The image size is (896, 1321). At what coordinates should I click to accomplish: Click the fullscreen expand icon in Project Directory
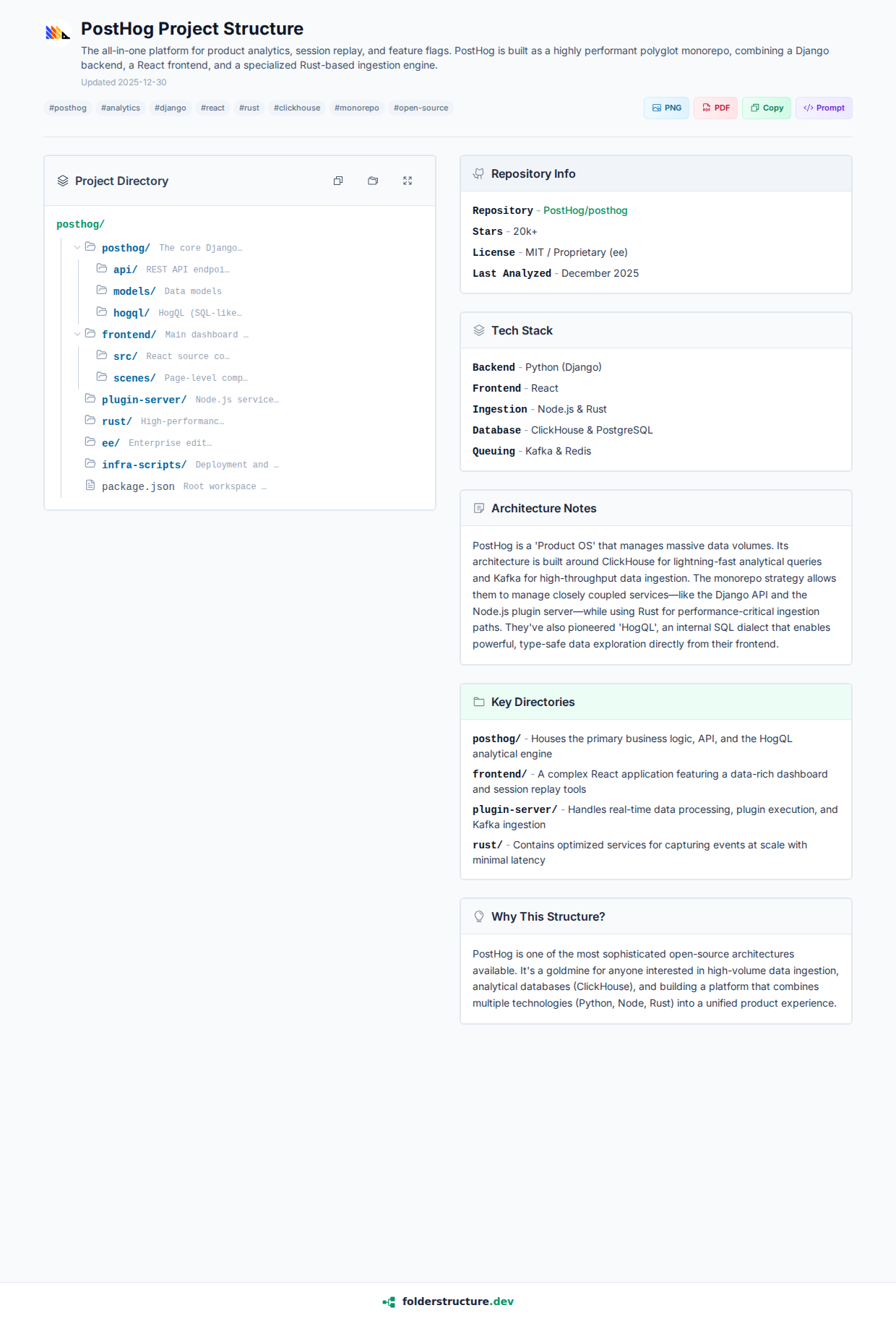(408, 181)
